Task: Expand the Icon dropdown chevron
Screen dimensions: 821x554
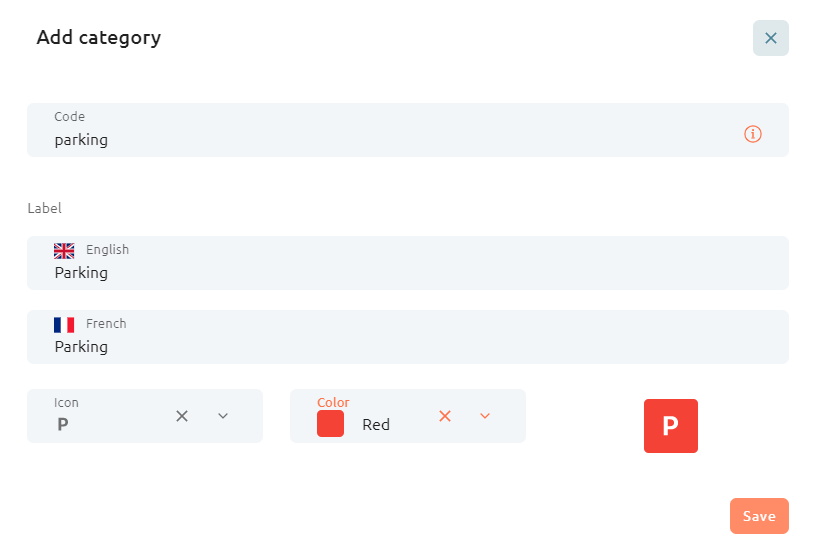Action: (223, 416)
